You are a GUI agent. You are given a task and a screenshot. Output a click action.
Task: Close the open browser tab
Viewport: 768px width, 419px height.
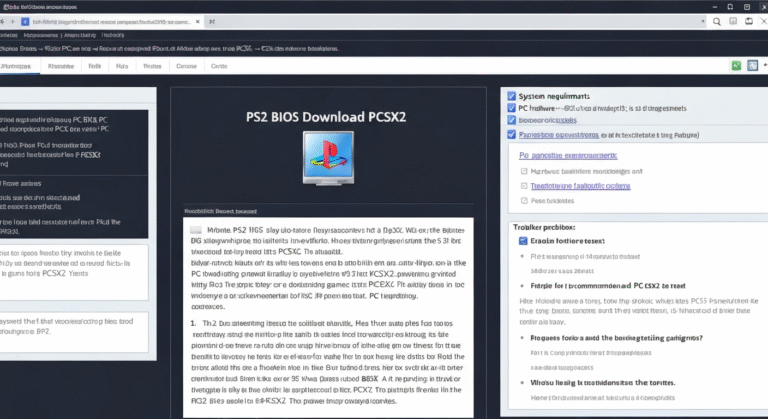tap(197, 22)
